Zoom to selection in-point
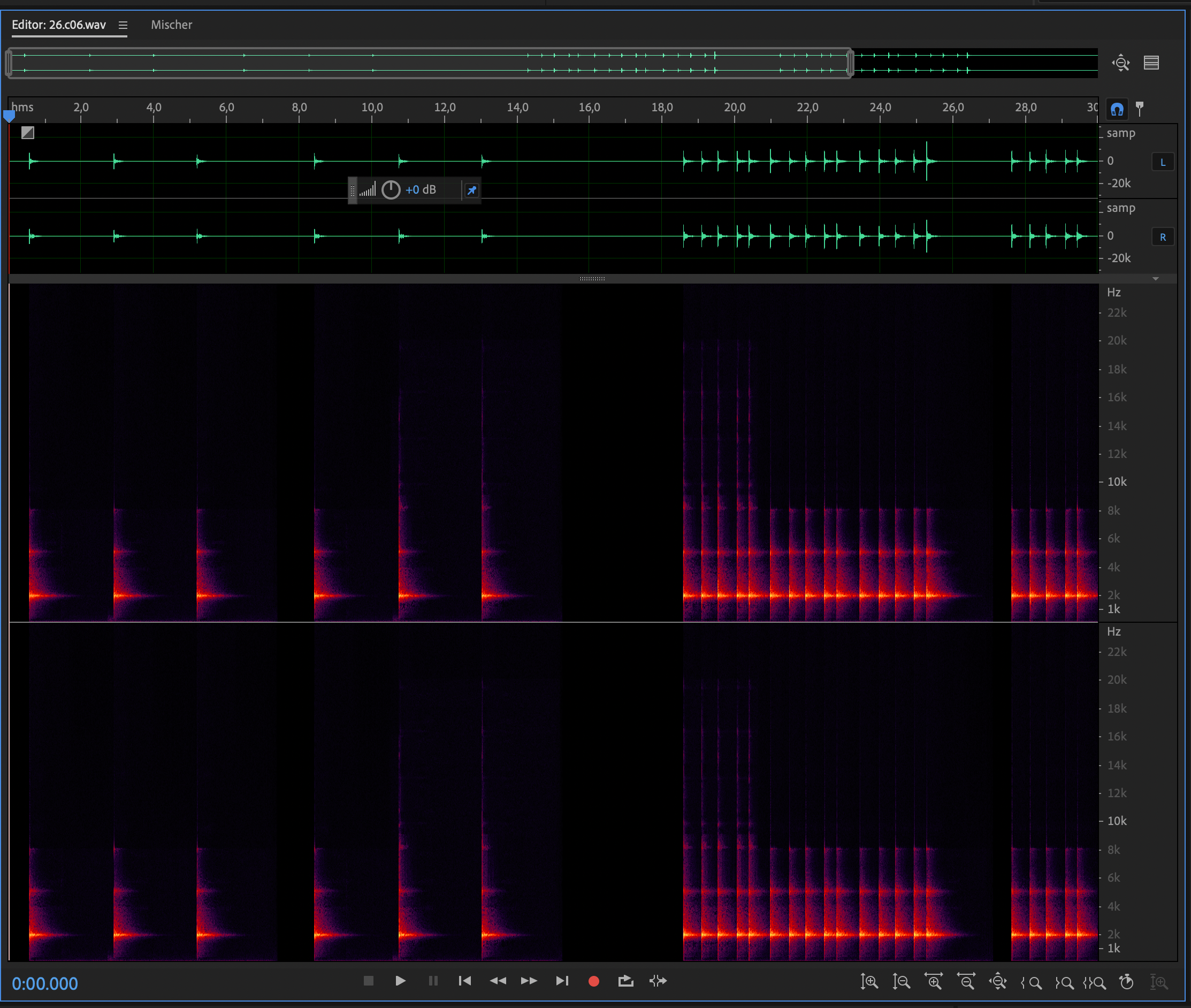The width and height of the screenshot is (1191, 1008). tap(1032, 982)
